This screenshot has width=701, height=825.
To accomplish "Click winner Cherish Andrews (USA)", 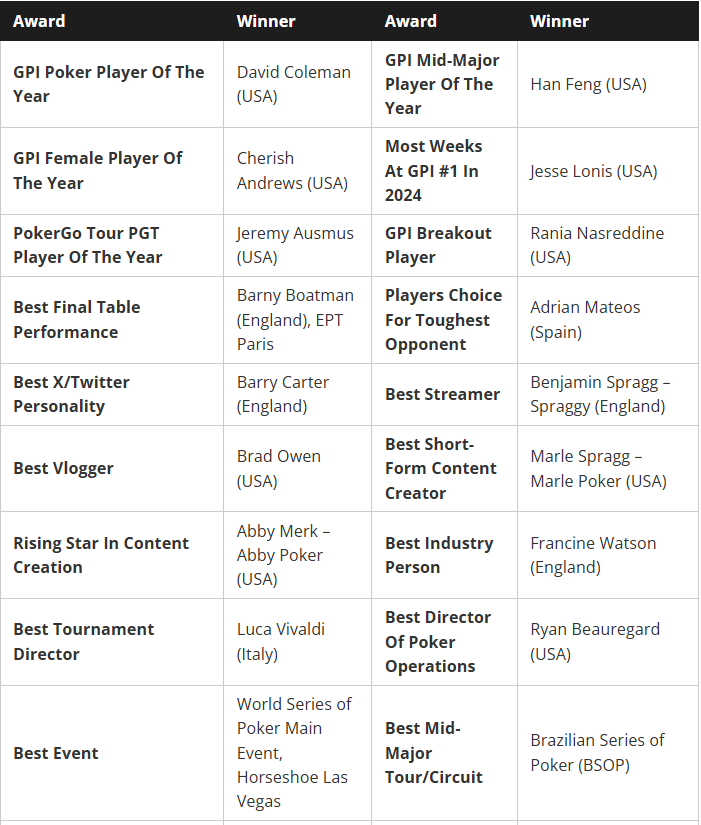I will click(292, 170).
